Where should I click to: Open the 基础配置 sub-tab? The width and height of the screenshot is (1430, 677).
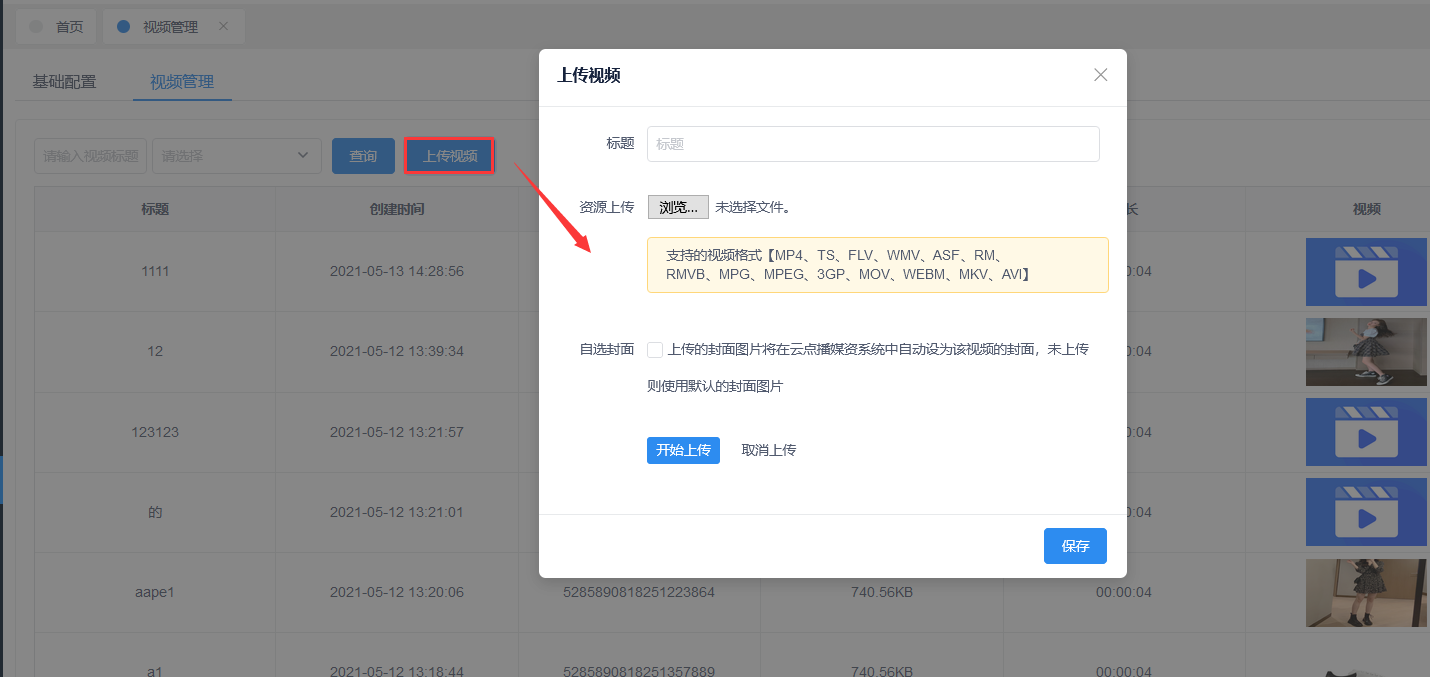point(64,82)
